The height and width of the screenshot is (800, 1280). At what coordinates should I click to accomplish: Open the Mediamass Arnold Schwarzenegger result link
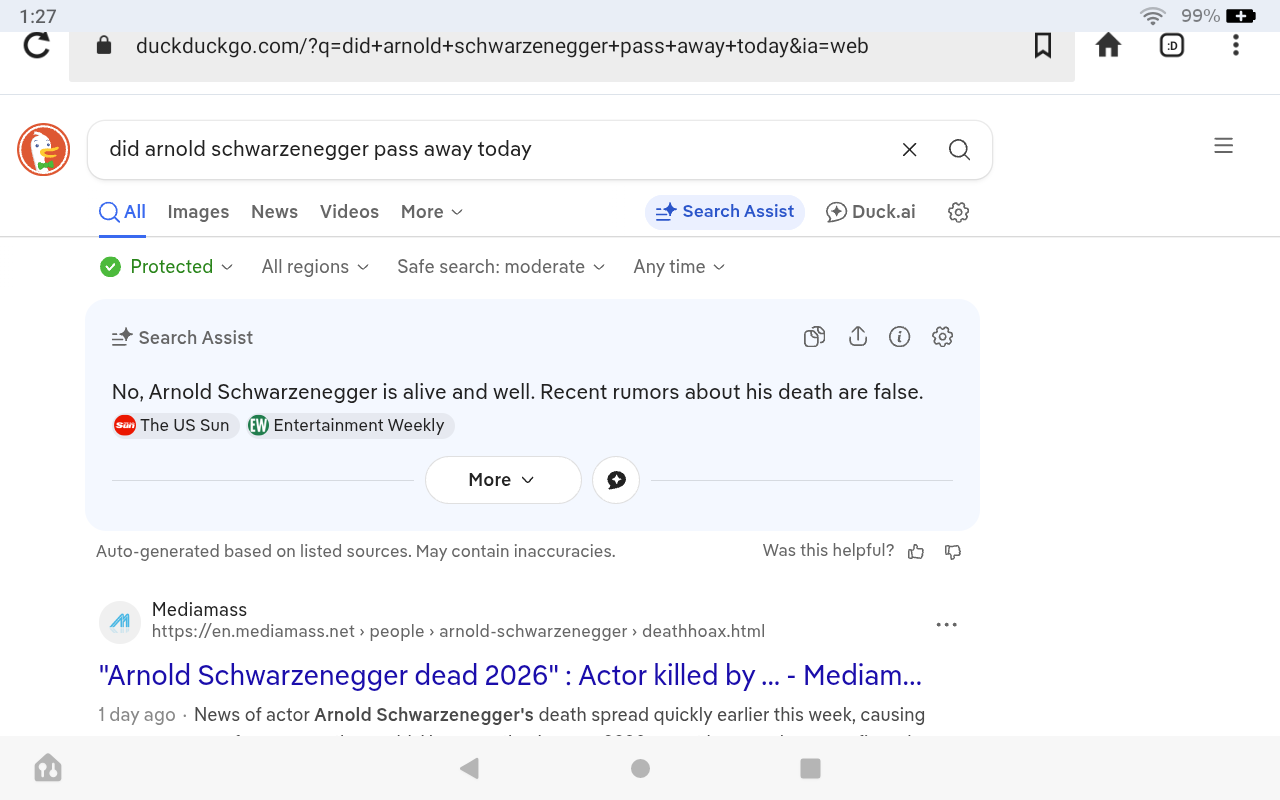click(510, 676)
